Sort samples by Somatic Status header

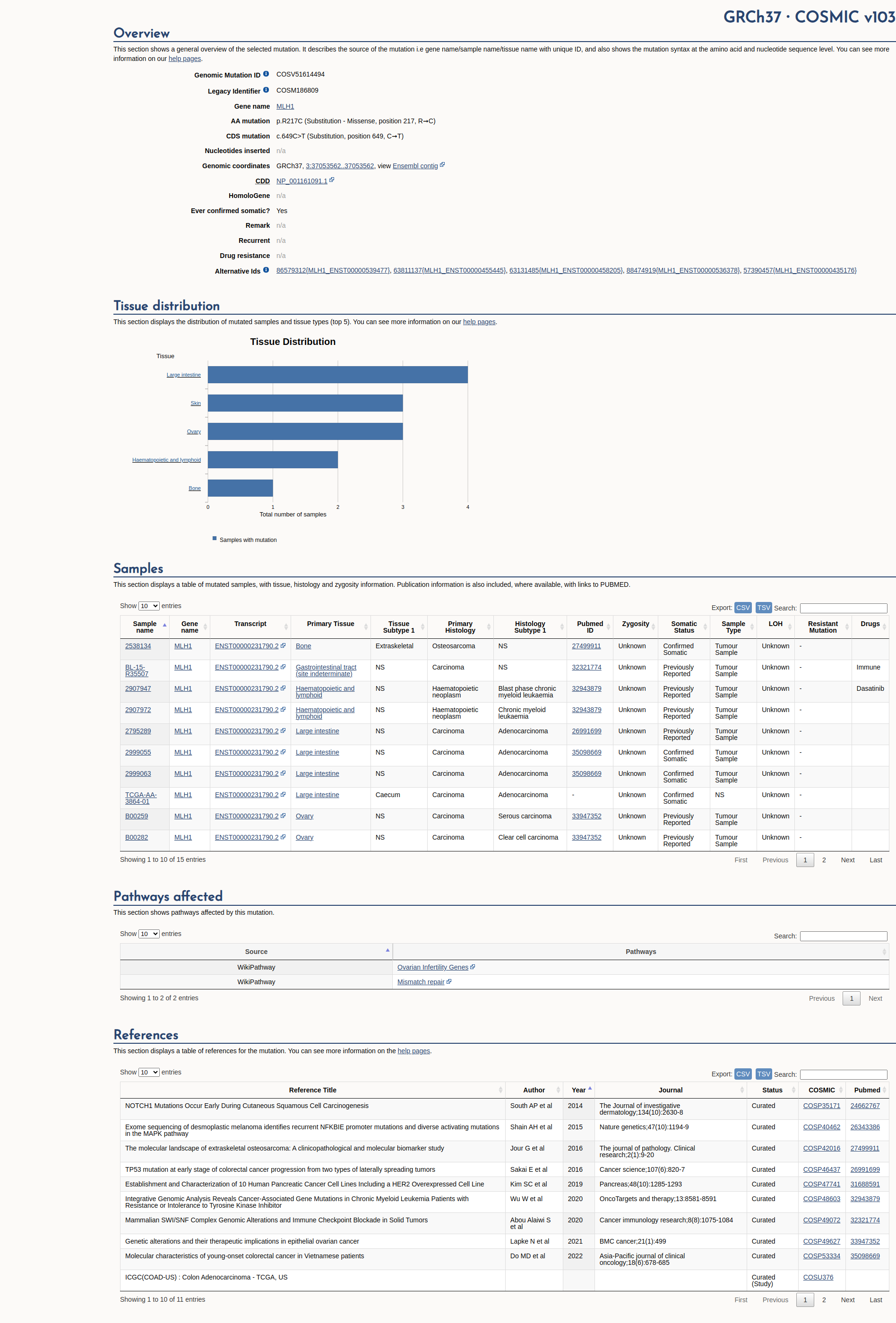pyautogui.click(x=684, y=627)
